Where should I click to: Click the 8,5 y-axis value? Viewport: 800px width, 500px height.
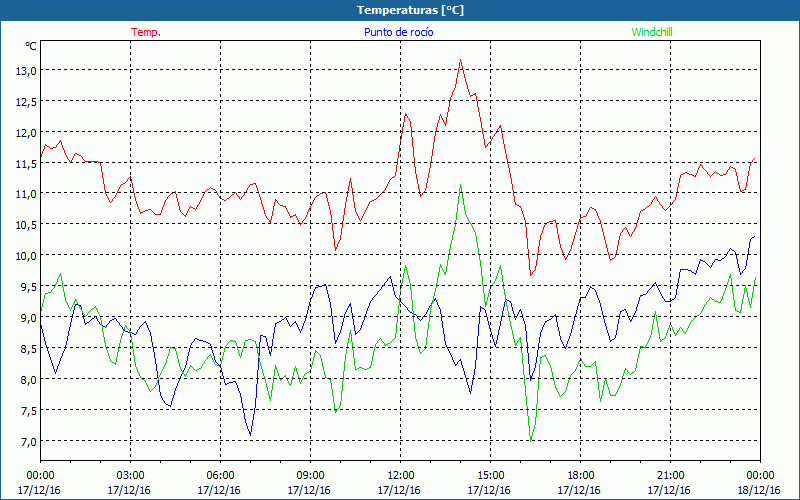[x=29, y=348]
